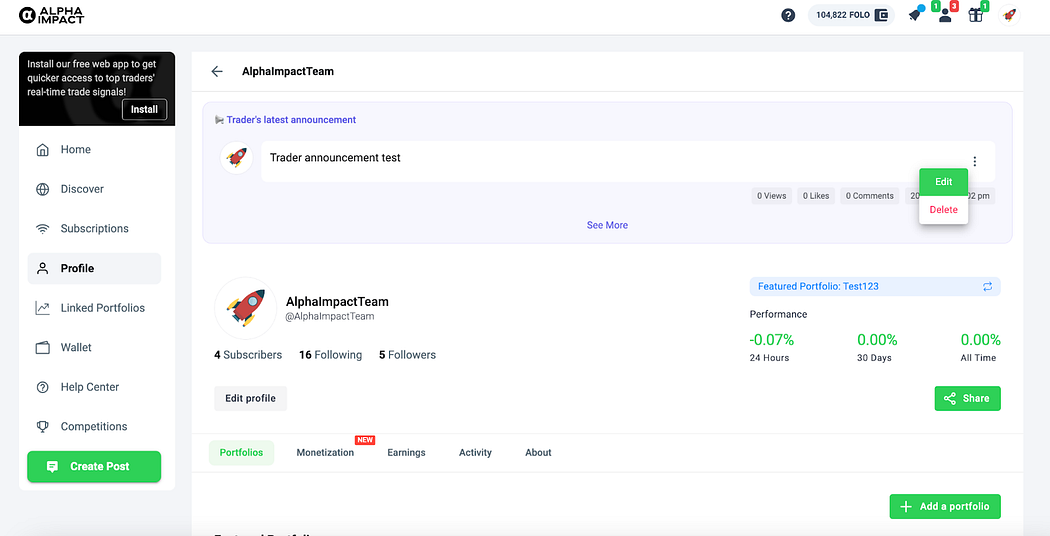This screenshot has height=536, width=1050.
Task: Click the 0 Comments badge
Action: pyautogui.click(x=869, y=196)
